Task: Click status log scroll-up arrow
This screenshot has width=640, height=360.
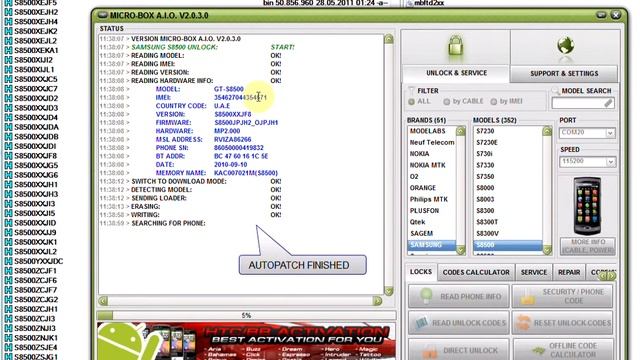Action: (389, 39)
